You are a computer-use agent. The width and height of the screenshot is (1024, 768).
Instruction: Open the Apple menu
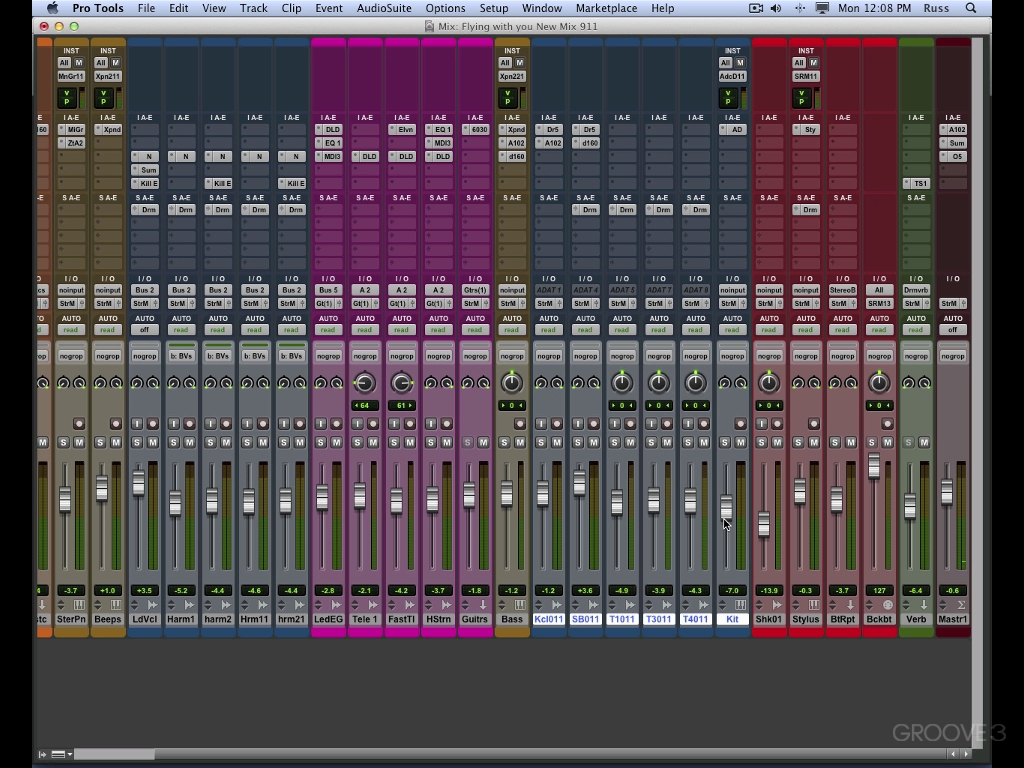[52, 8]
